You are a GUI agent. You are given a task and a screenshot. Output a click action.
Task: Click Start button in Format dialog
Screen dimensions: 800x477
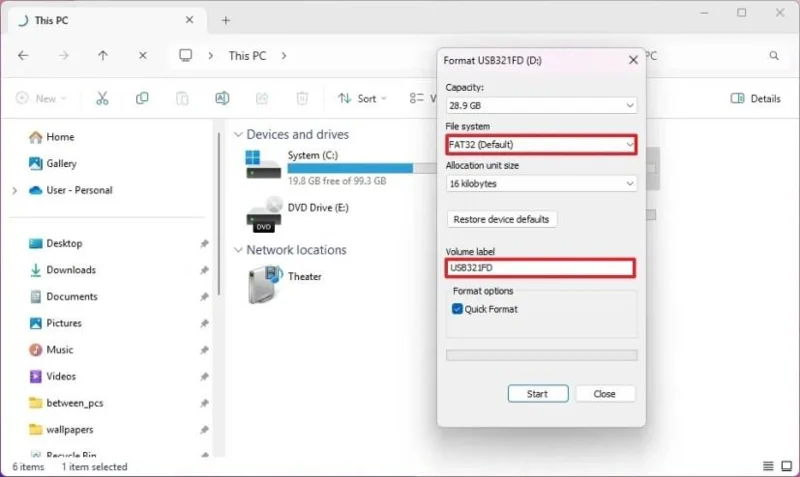click(x=538, y=394)
